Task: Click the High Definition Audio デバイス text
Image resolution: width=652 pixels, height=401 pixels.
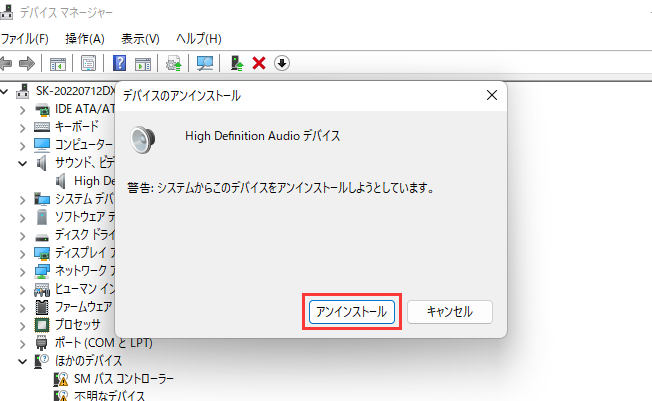Action: (263, 136)
